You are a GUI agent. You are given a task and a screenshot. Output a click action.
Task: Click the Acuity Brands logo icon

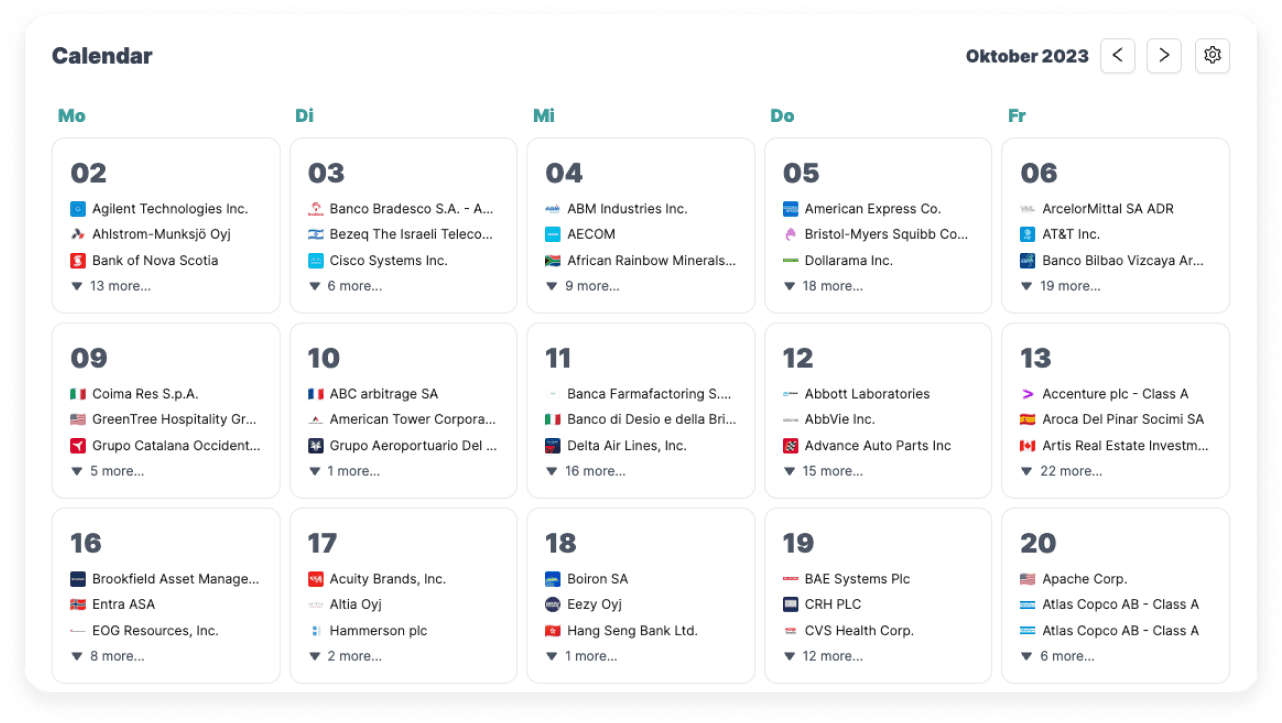pos(315,579)
